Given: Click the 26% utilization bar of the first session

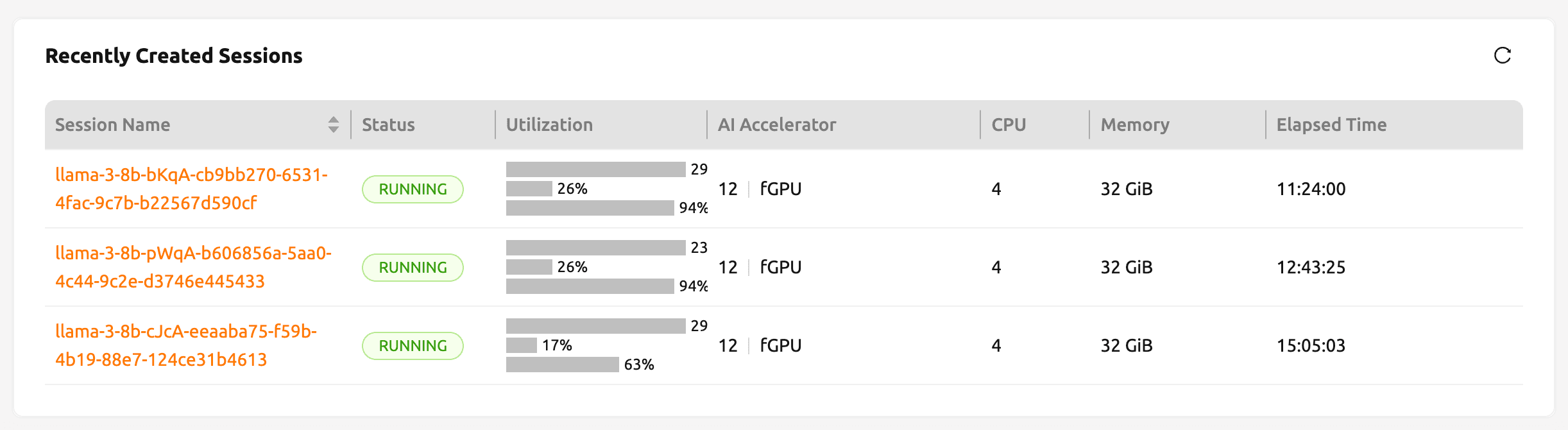Looking at the screenshot, I should [x=529, y=189].
